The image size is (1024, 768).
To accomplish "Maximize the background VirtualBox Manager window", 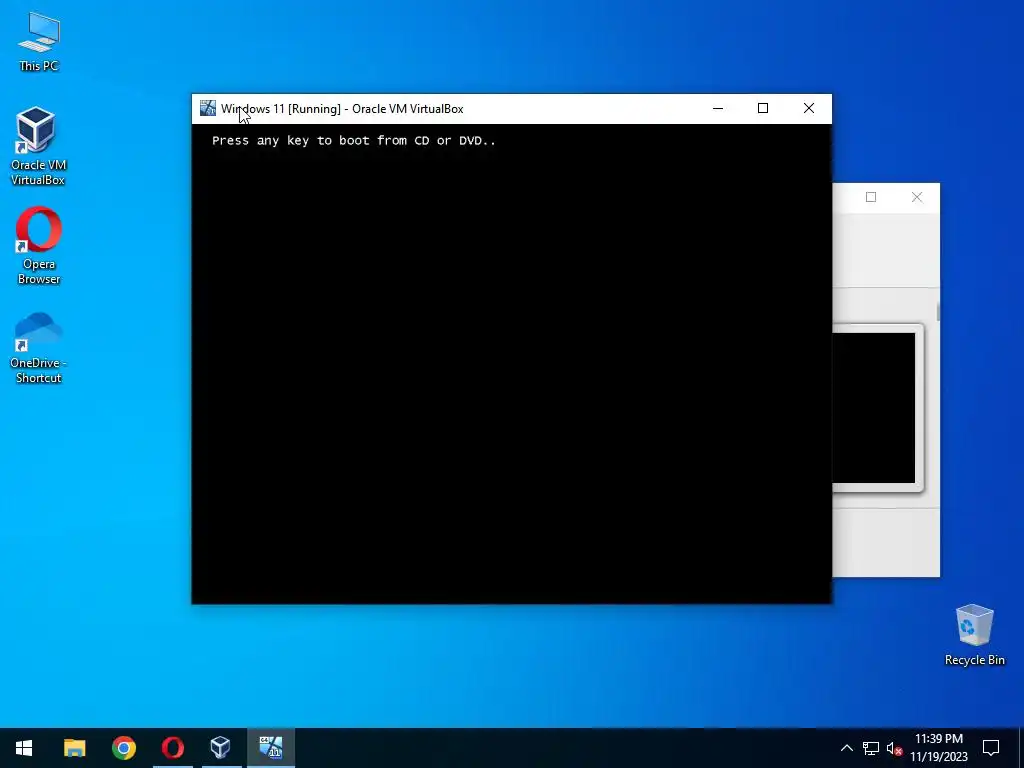I will tap(871, 197).
